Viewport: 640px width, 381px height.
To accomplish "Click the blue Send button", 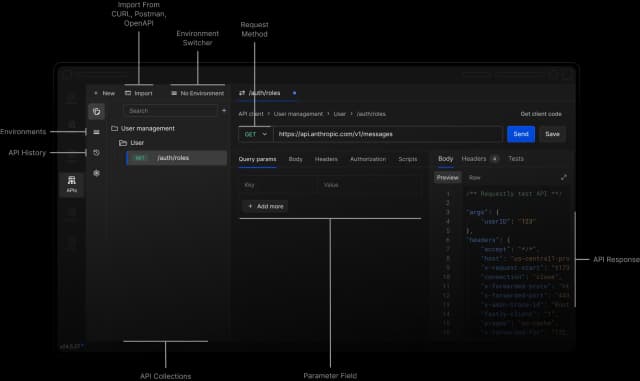I will [521, 134].
